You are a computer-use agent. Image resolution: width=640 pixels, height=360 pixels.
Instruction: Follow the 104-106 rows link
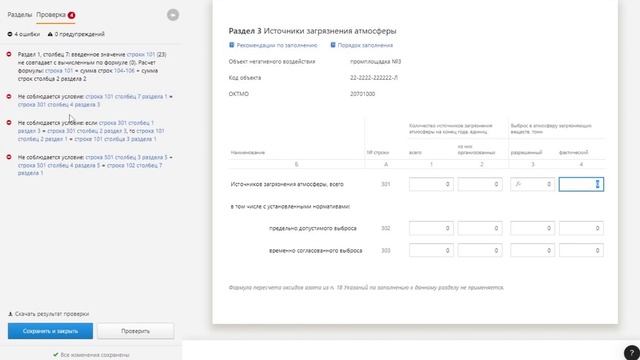click(124, 71)
